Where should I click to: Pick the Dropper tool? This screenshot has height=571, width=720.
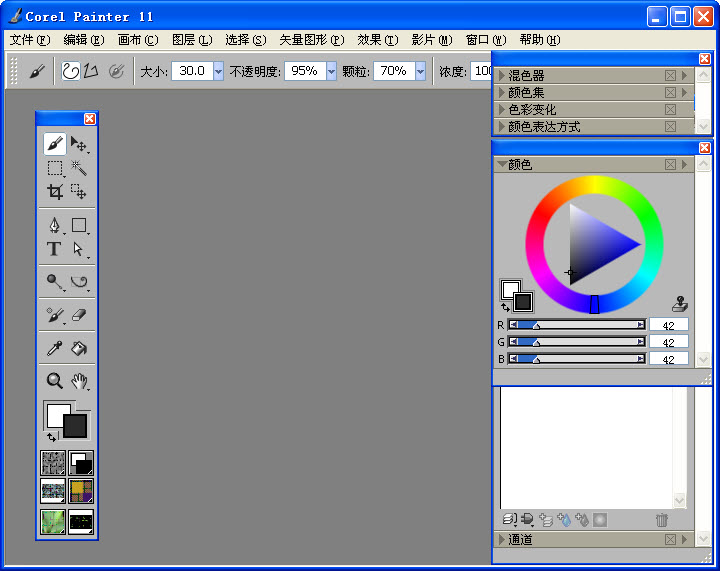click(55, 348)
